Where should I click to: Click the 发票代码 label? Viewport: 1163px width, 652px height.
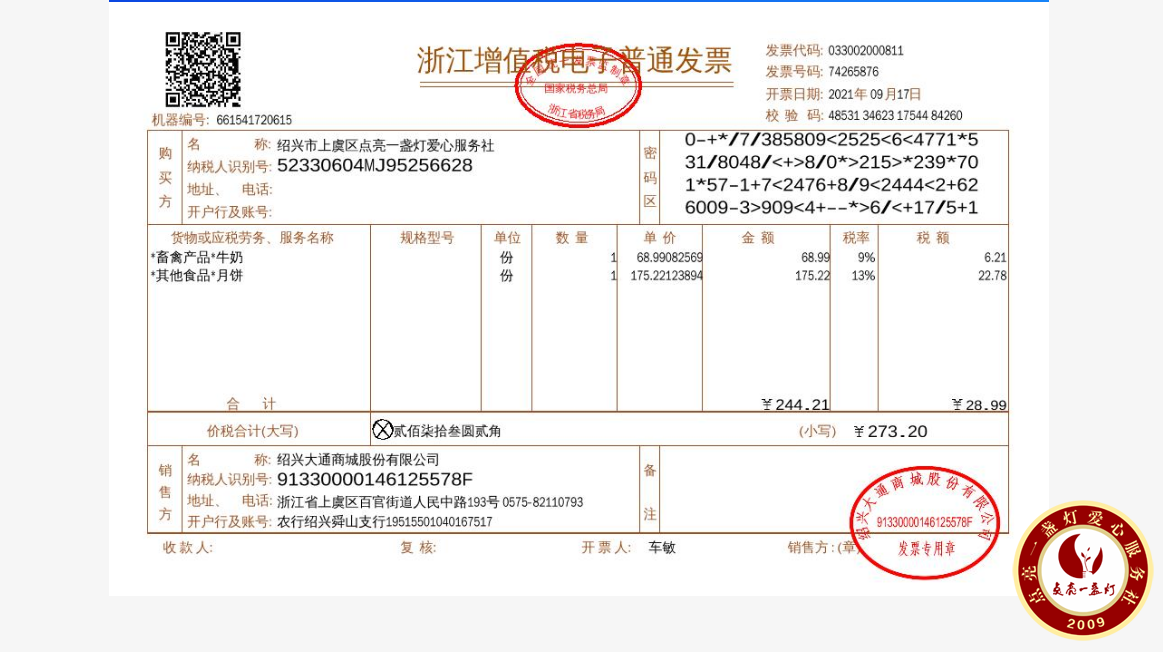click(794, 50)
